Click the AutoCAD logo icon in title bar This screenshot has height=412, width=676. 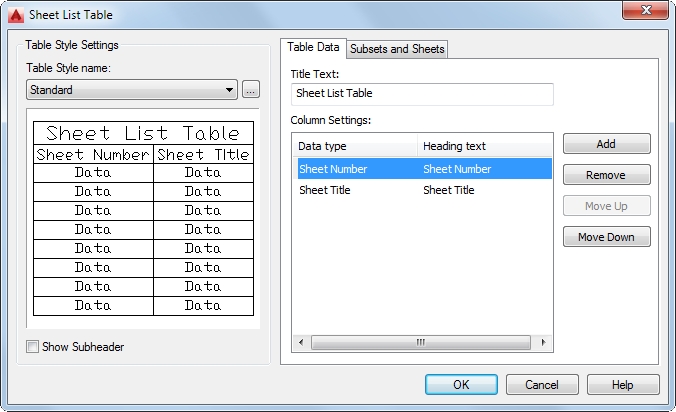16,15
